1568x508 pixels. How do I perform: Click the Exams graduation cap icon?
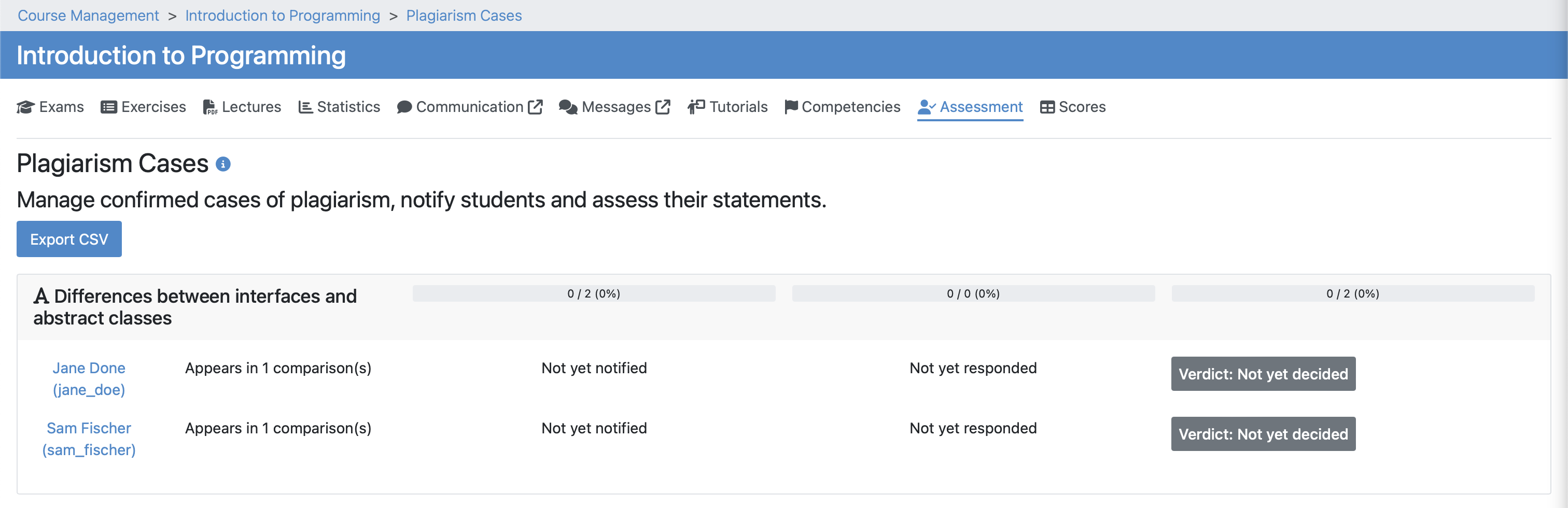25,106
